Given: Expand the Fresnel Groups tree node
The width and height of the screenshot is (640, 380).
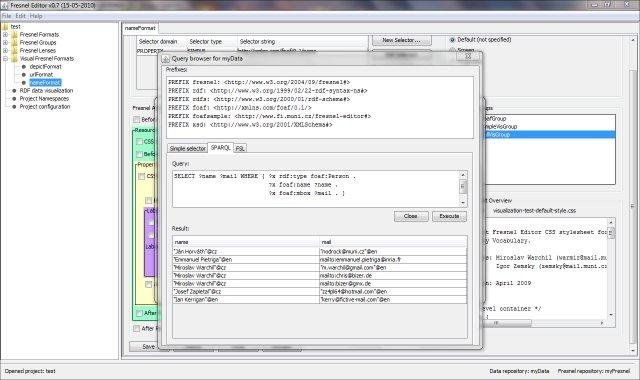Looking at the screenshot, I should 6,42.
